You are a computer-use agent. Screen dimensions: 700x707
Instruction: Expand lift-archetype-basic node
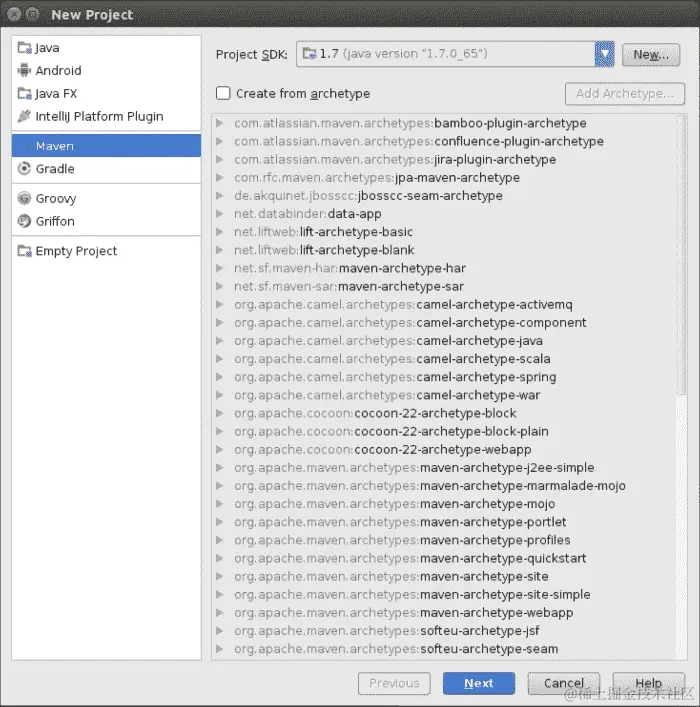click(220, 232)
